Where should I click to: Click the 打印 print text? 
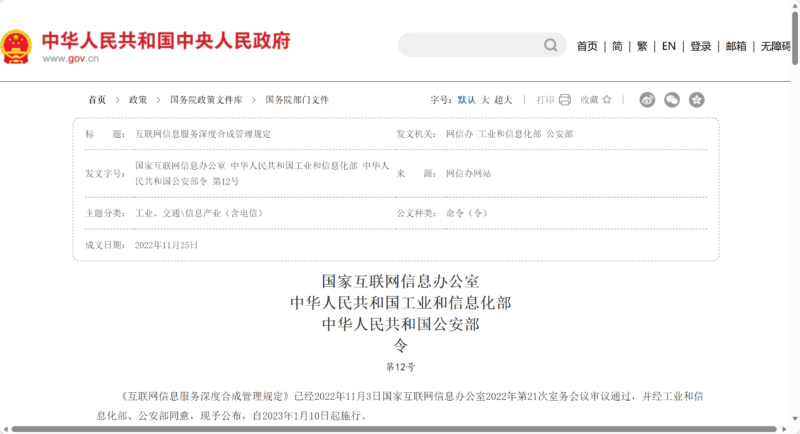(545, 100)
